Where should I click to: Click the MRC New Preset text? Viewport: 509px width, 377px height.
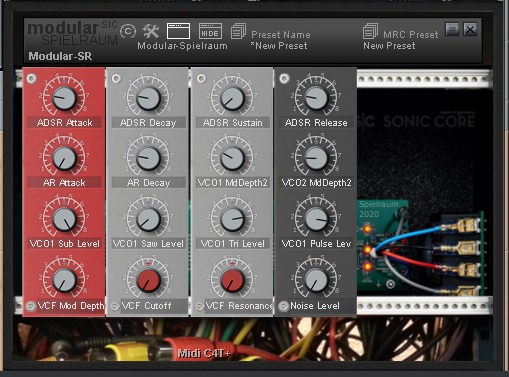tap(389, 46)
